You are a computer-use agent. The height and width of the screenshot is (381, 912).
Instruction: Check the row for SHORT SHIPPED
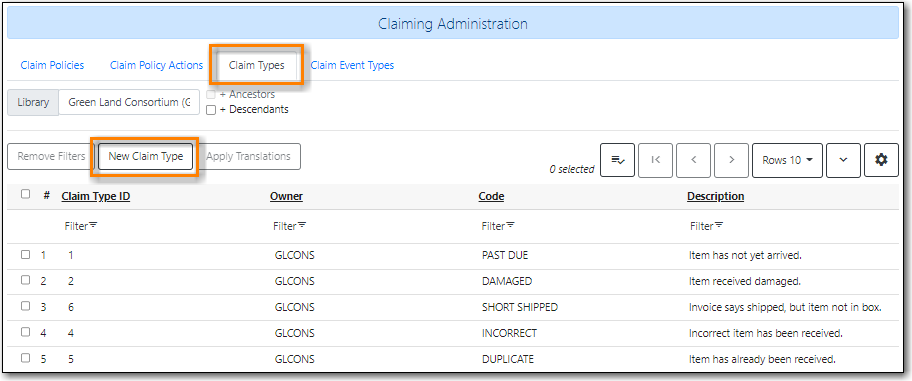(26, 306)
